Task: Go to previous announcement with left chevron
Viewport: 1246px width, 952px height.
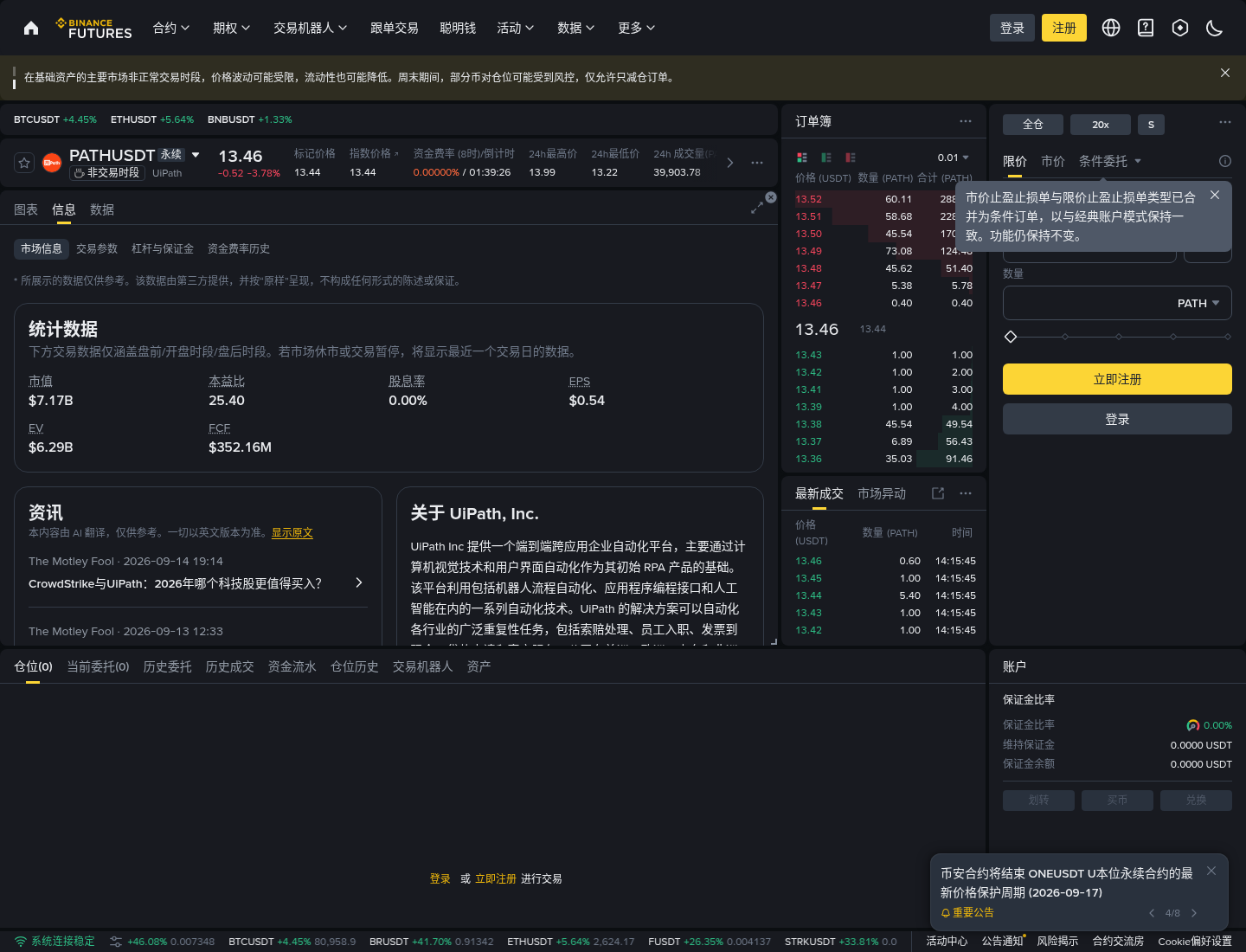Action: coord(1152,913)
